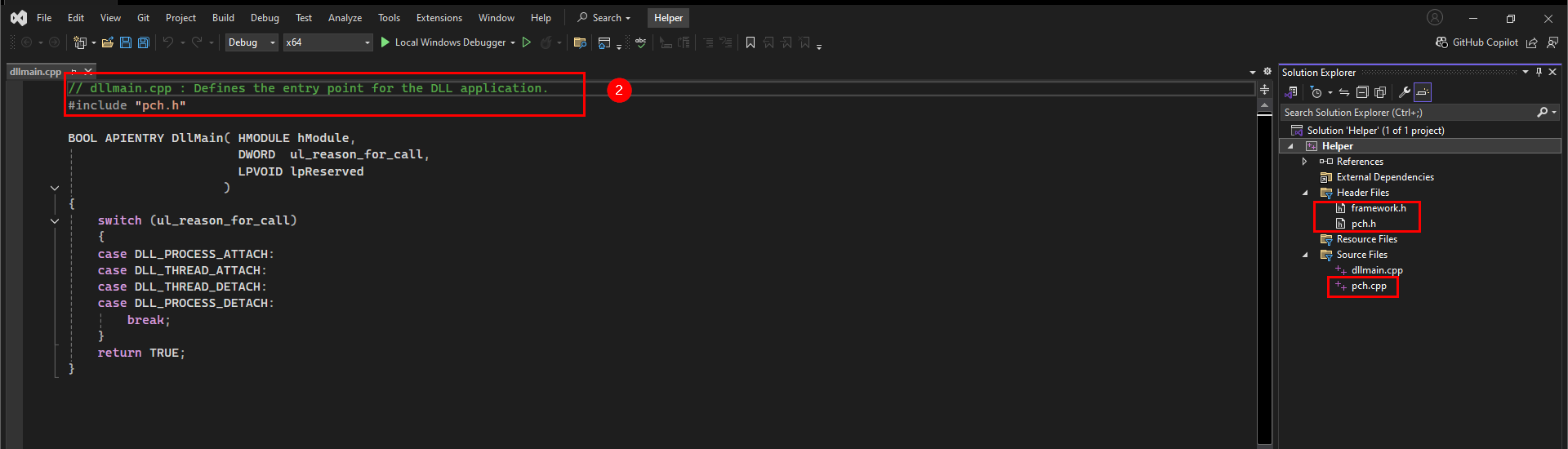
Task: Select pch.h in Solution Explorer
Action: point(1363,224)
